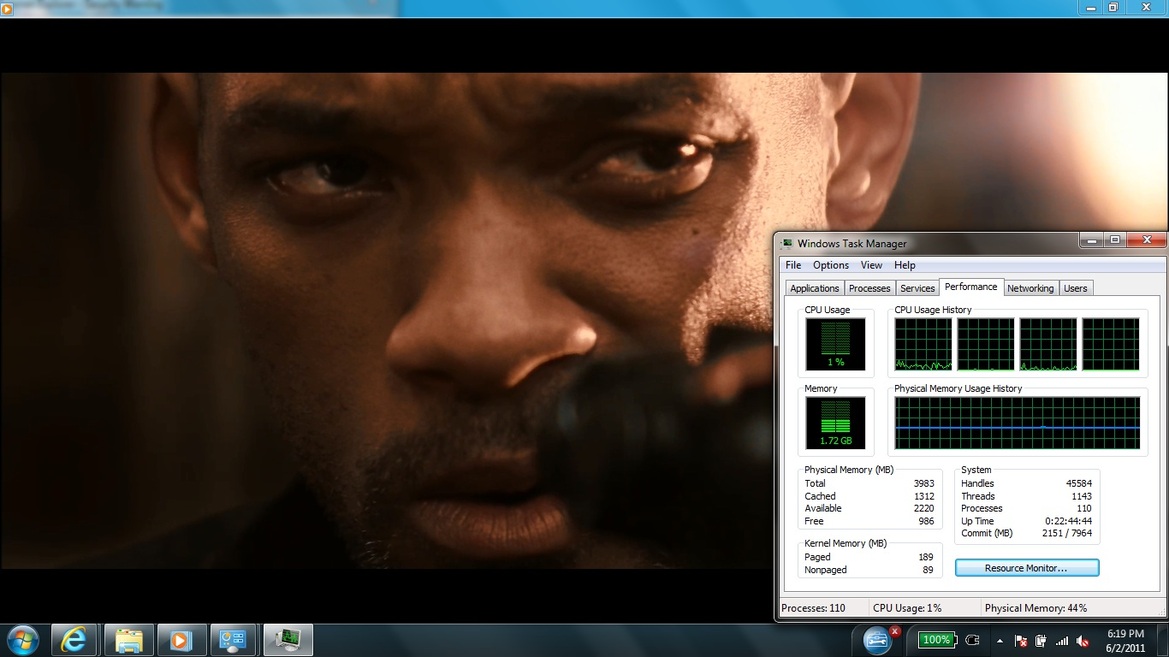Click the third CPU Usage History graph

pyautogui.click(x=1048, y=344)
